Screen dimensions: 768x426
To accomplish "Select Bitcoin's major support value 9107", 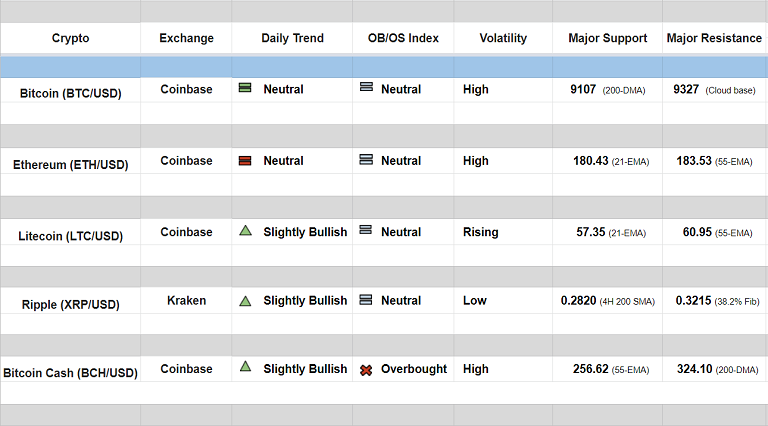I will click(583, 89).
